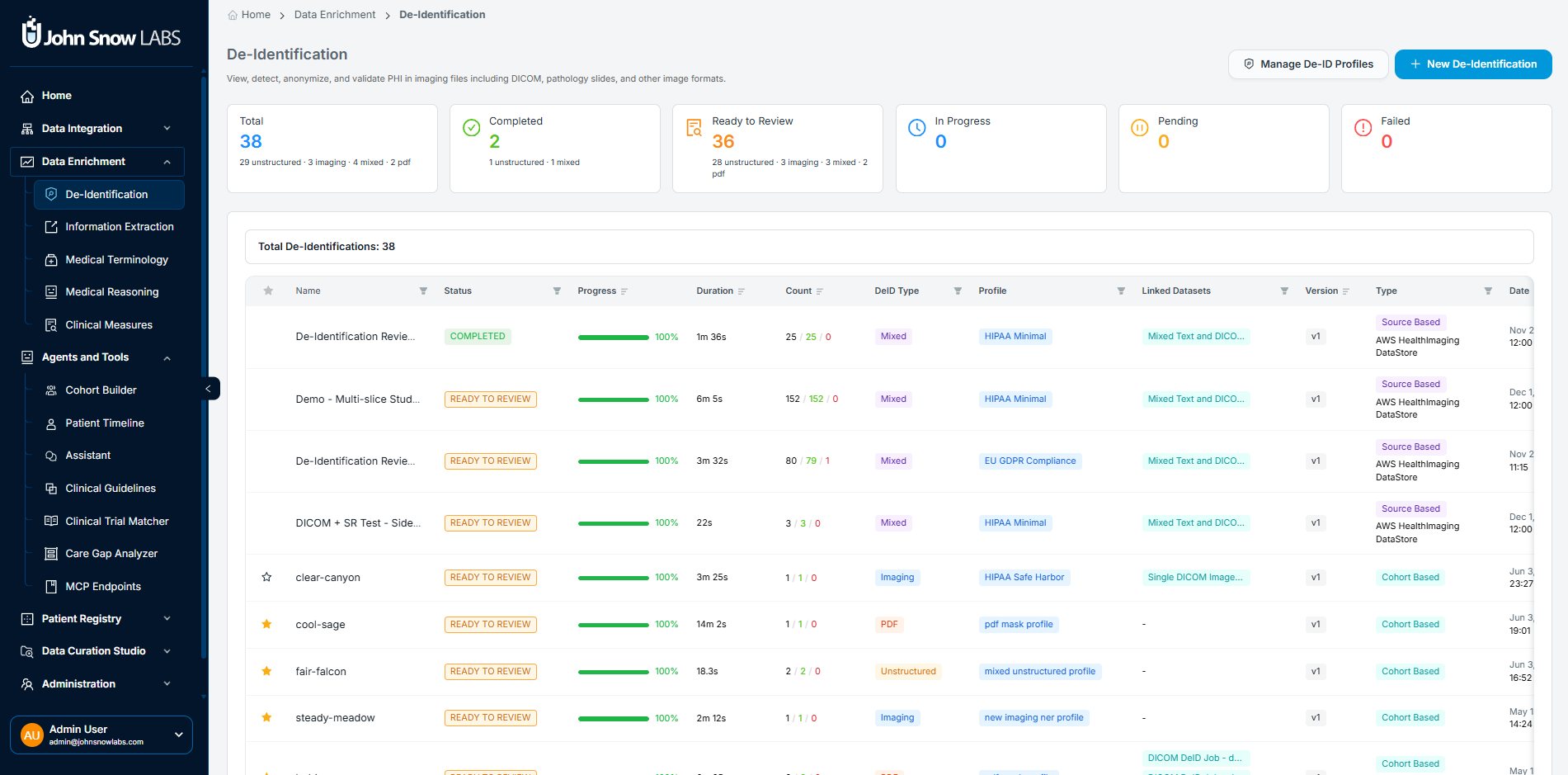Go to Data Enrichment breadcrumb
This screenshot has width=1568, height=775.
click(335, 15)
